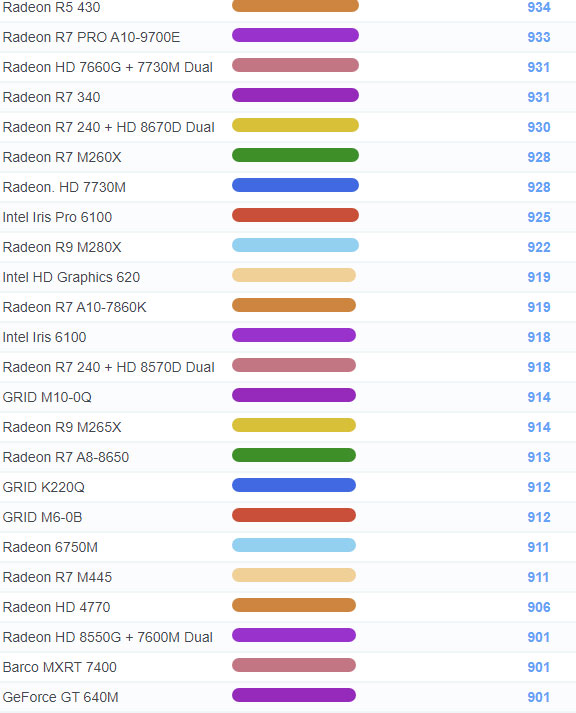The height and width of the screenshot is (713, 576).
Task: Click the purple bar for GRID M10-0Q
Action: tap(294, 395)
